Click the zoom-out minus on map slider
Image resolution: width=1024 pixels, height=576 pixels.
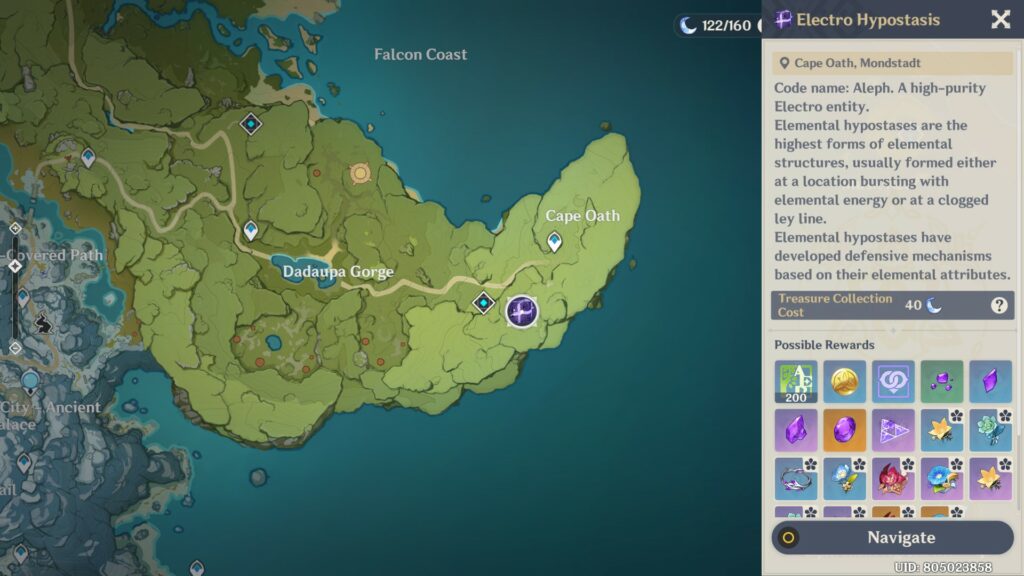[15, 347]
